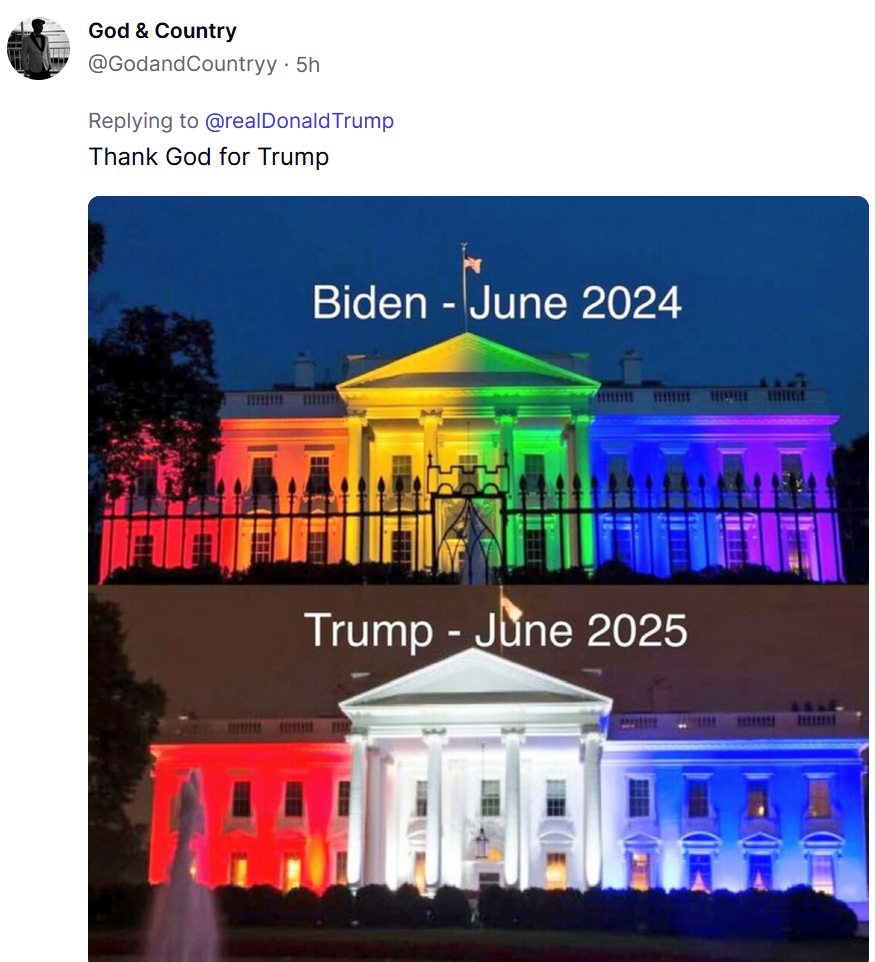Click the flag above the lower White House
Viewport: 875px width, 962px height.
(x=510, y=604)
